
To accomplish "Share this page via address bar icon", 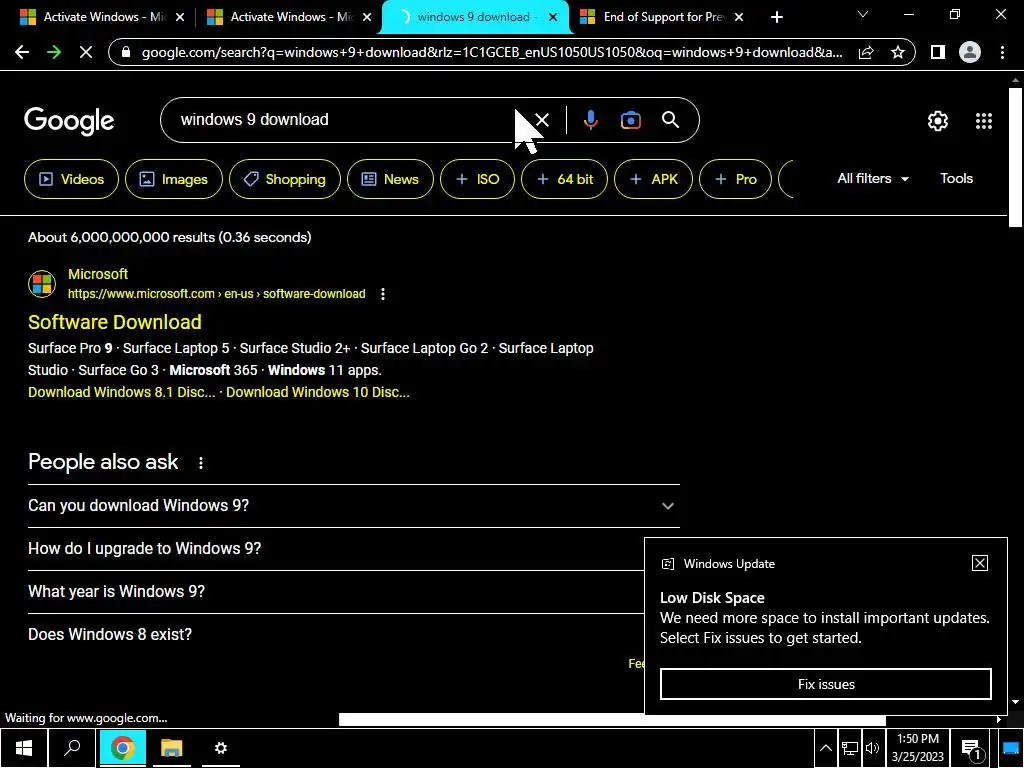I will pyautogui.click(x=866, y=52).
